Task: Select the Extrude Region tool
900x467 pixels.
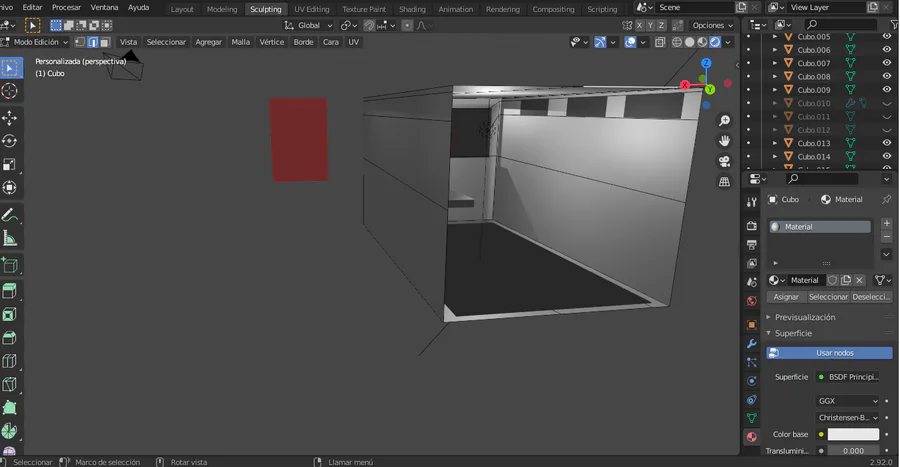Action: tap(10, 291)
